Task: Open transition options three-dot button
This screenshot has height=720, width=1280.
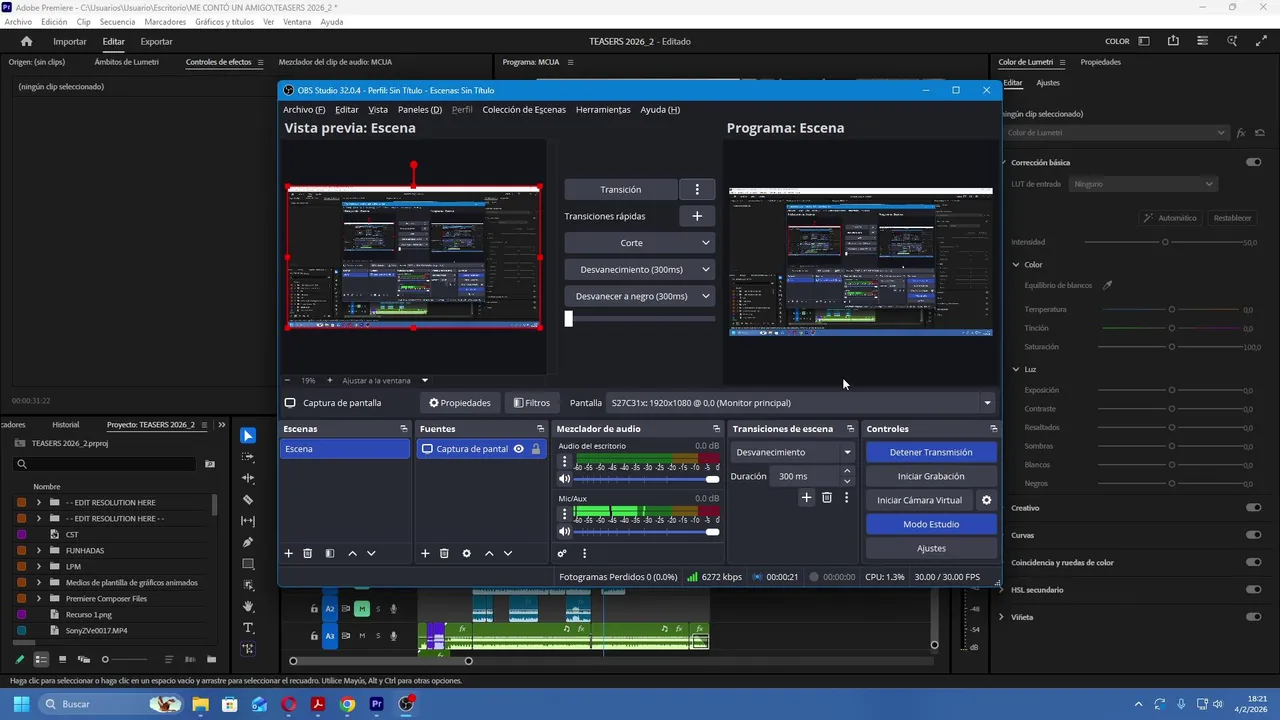Action: [x=697, y=189]
